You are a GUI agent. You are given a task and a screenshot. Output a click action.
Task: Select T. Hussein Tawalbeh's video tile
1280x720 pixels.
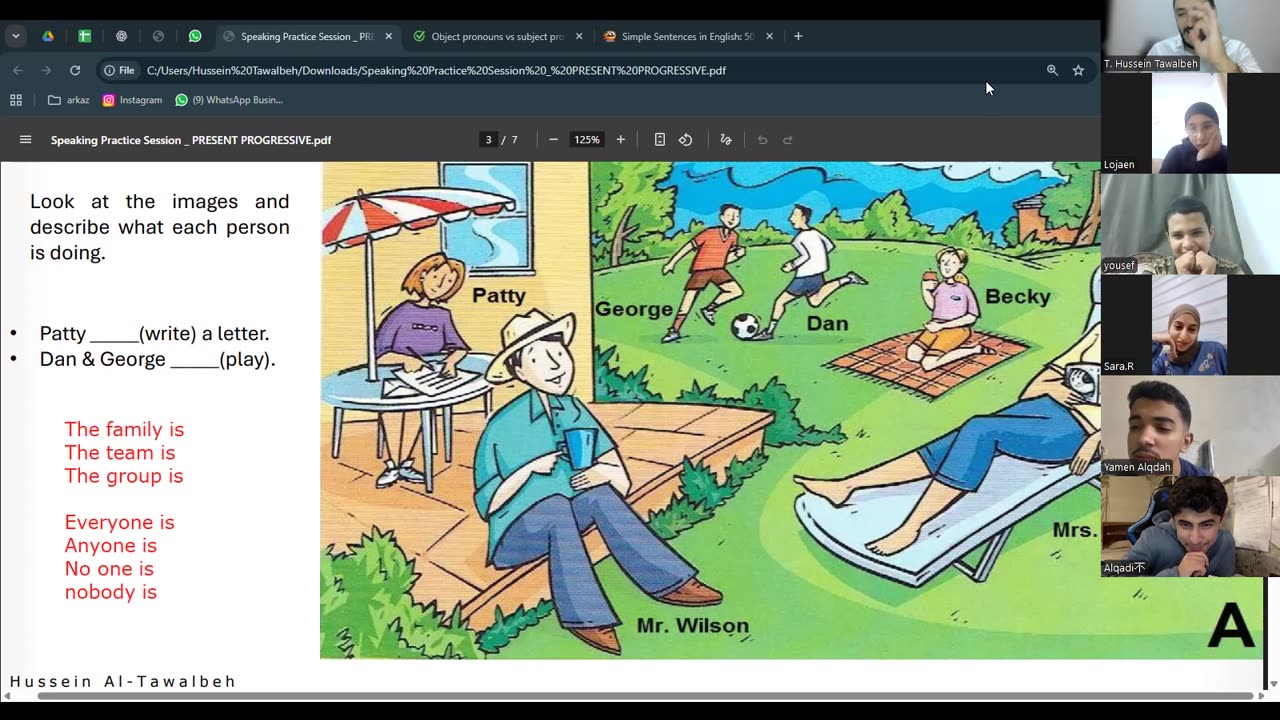pos(1191,36)
